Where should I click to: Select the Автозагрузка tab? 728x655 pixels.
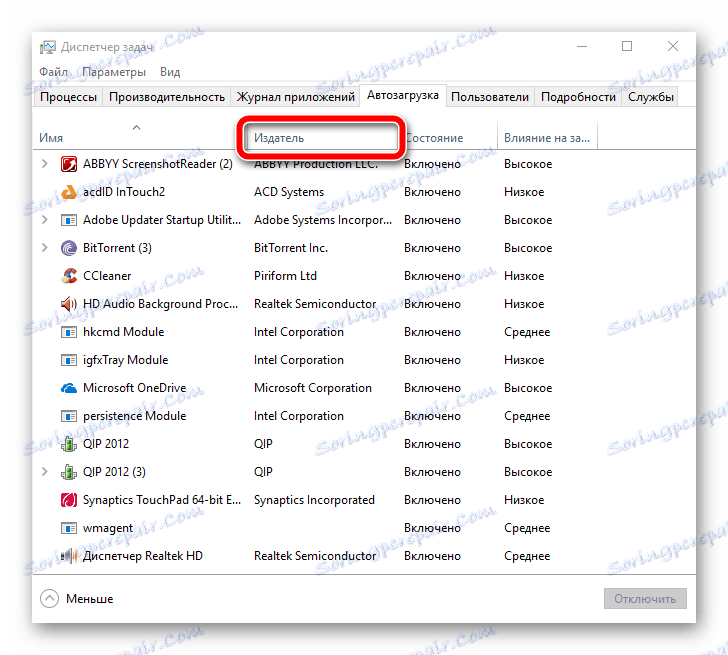tap(403, 95)
